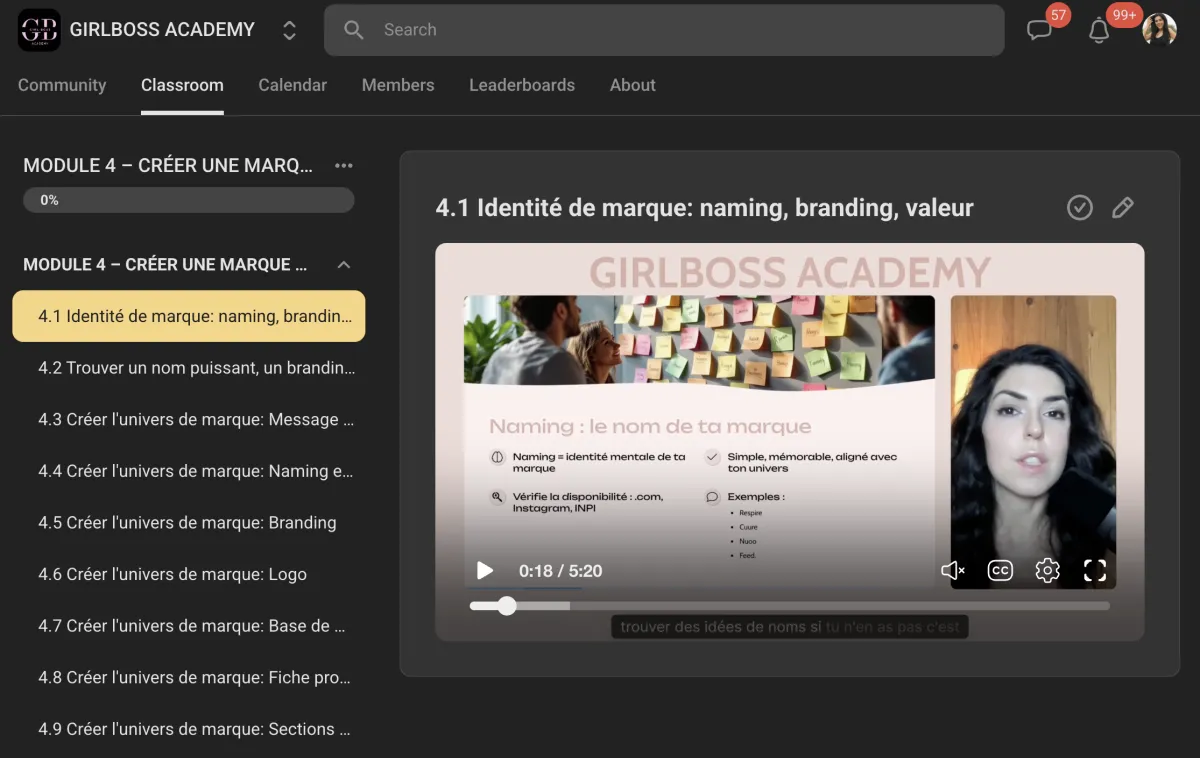Image resolution: width=1200 pixels, height=758 pixels.
Task: Unmute the video with the speaker icon
Action: [953, 571]
